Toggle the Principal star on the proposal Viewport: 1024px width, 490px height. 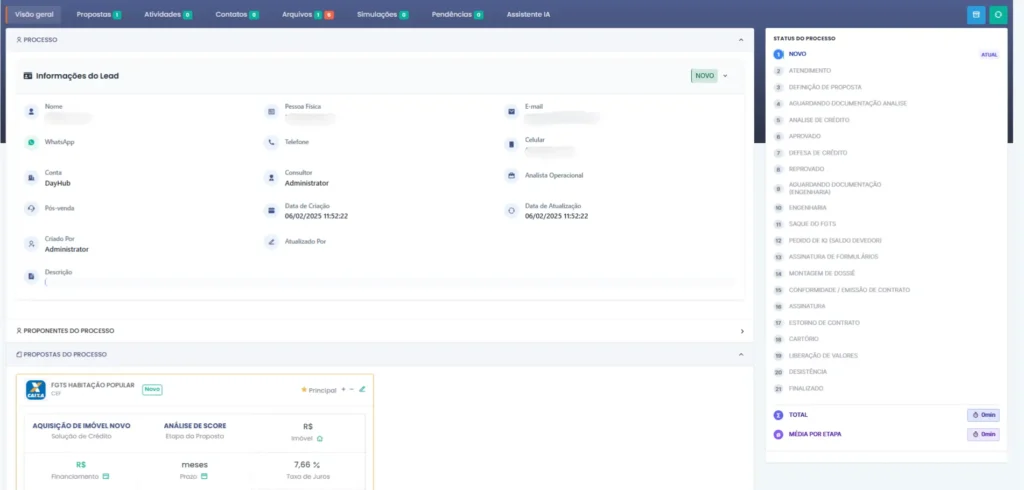(x=304, y=390)
